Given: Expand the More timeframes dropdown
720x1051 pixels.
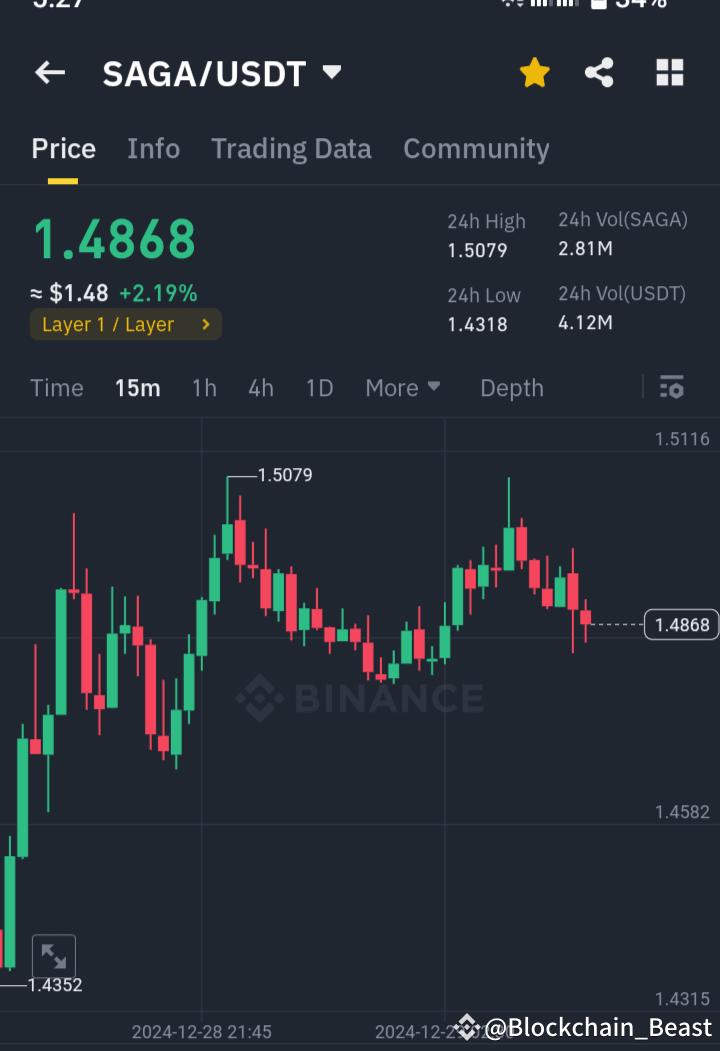Looking at the screenshot, I should click(402, 388).
